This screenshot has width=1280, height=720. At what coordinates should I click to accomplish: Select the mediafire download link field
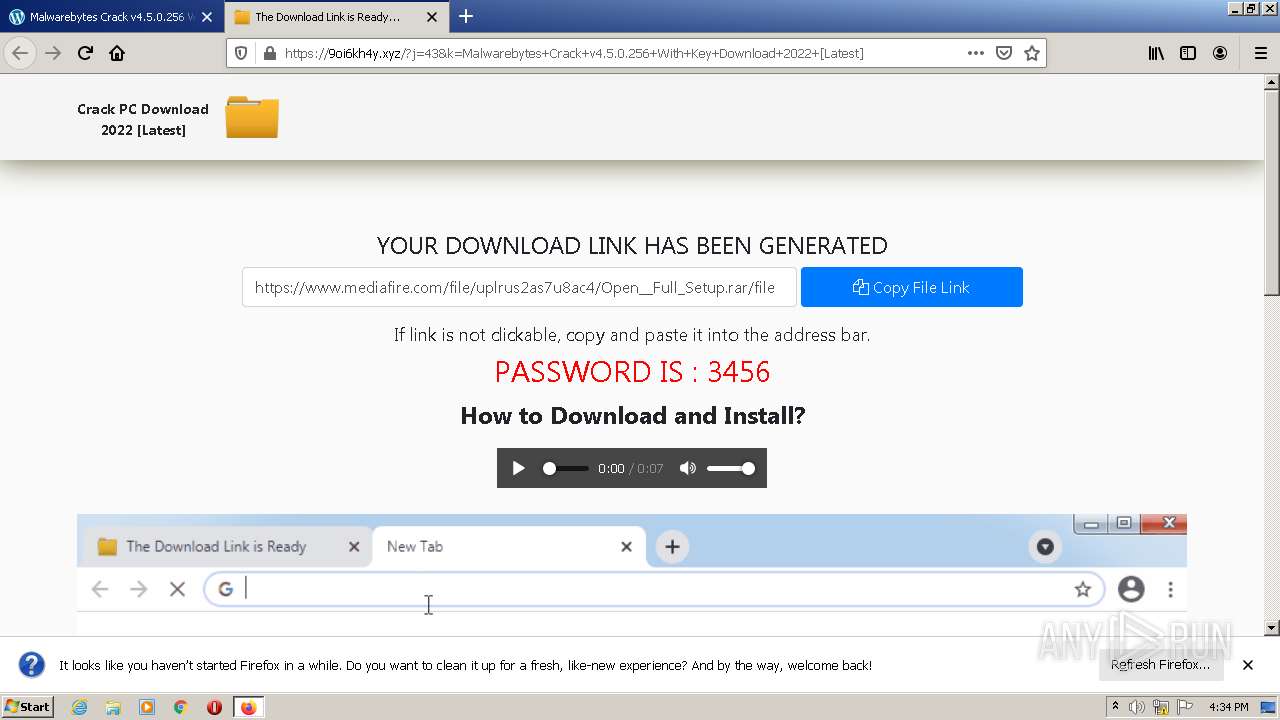point(519,287)
